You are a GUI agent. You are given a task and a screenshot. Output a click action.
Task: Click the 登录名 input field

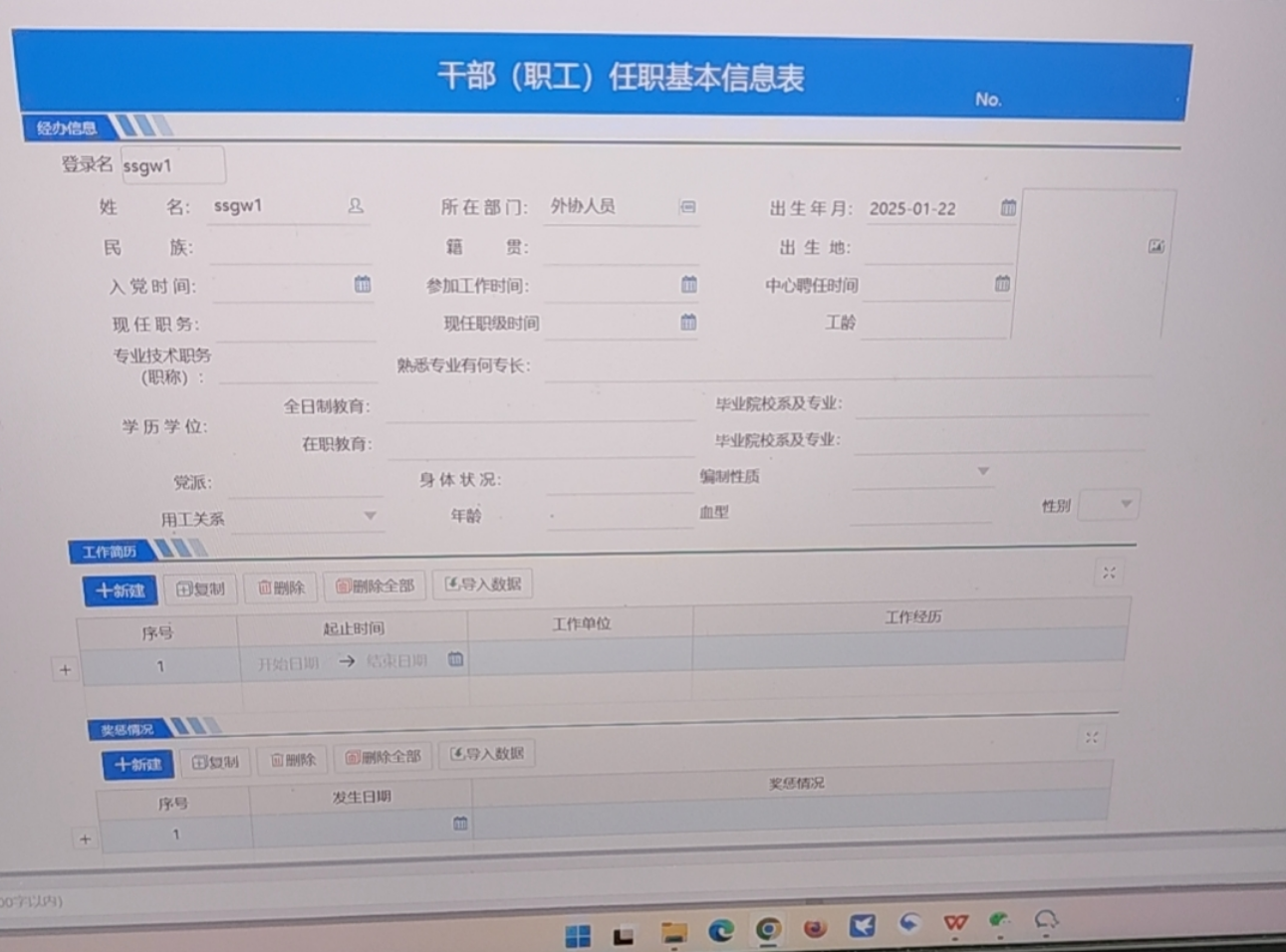coord(173,166)
